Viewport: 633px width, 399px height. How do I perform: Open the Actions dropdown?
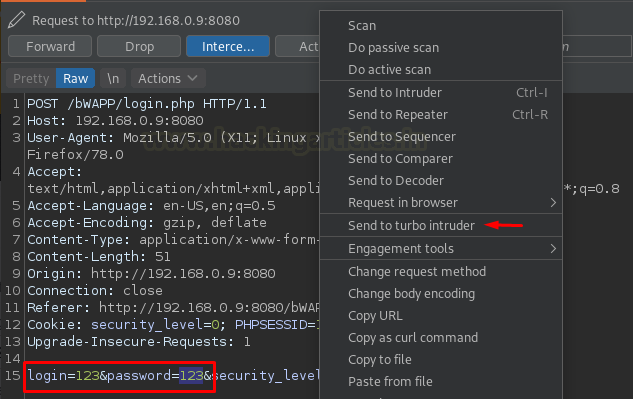pos(168,78)
